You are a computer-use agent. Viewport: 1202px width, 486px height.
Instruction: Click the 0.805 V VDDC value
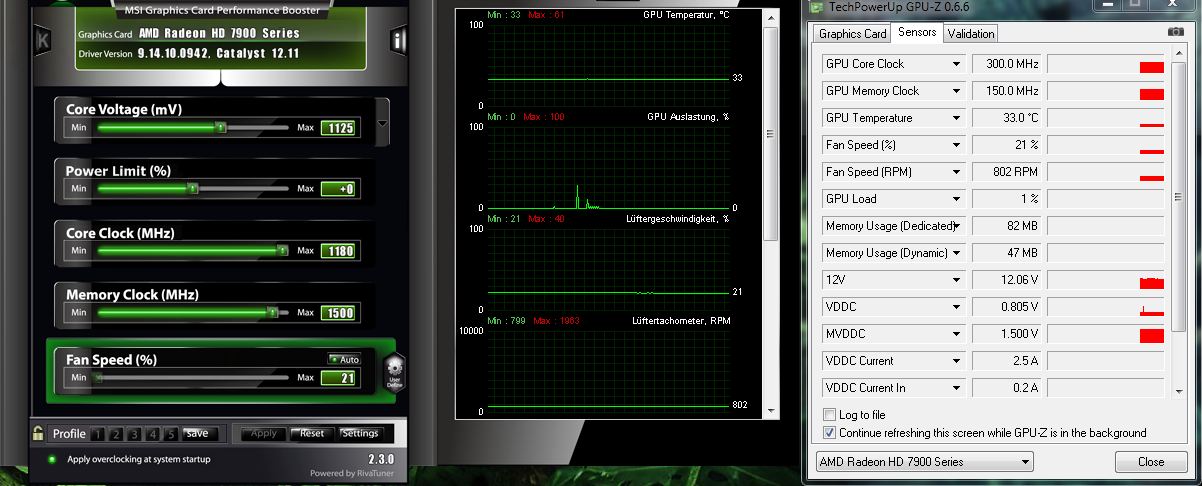(1006, 307)
